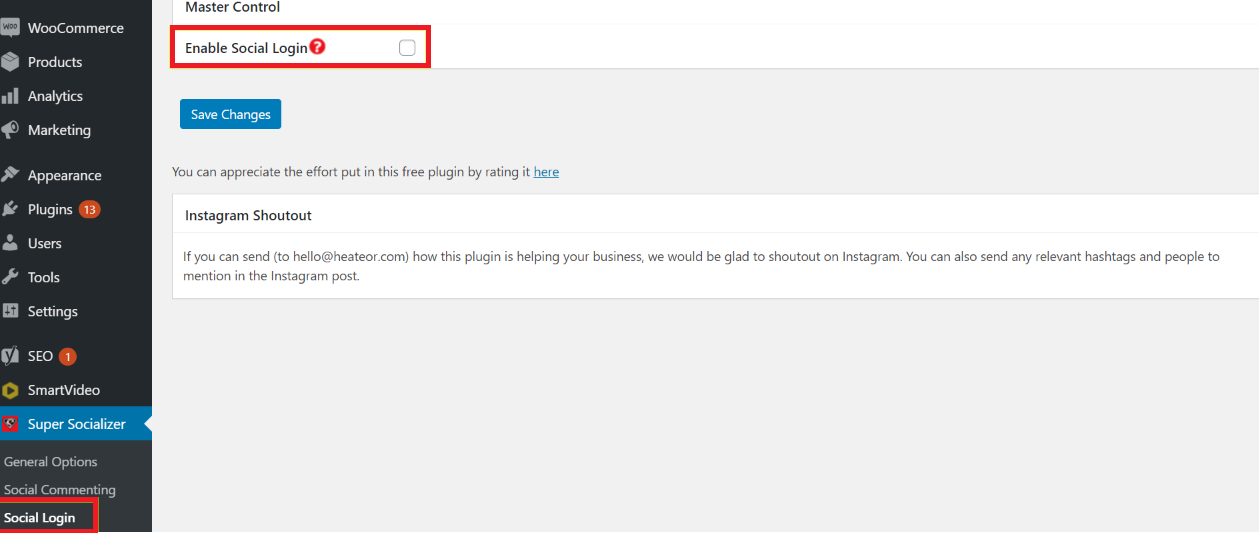This screenshot has height=533, width=1259.
Task: Click the Analytics bar chart icon
Action: (10, 96)
